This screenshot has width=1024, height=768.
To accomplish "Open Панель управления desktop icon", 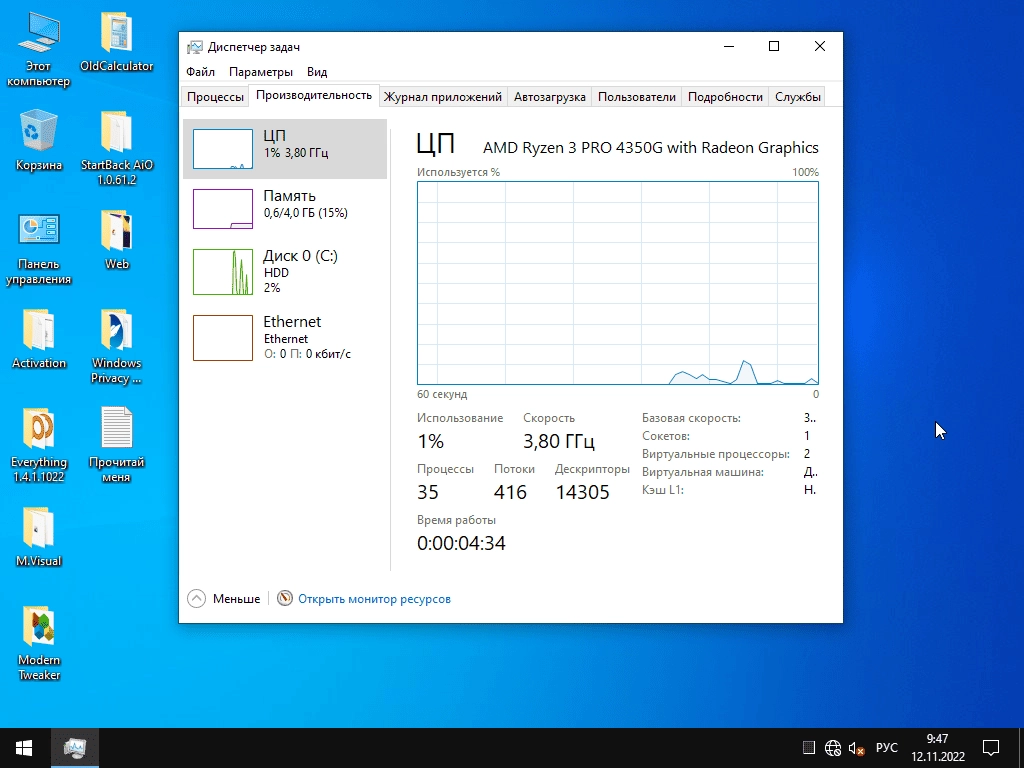I will 39,248.
